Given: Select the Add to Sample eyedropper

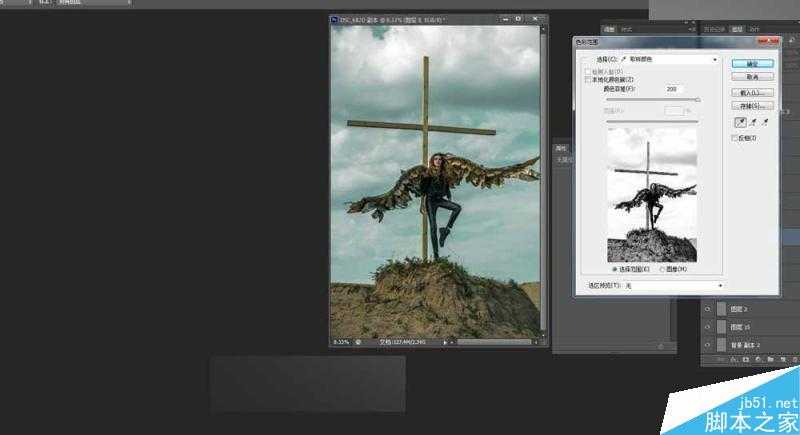Looking at the screenshot, I should (753, 121).
